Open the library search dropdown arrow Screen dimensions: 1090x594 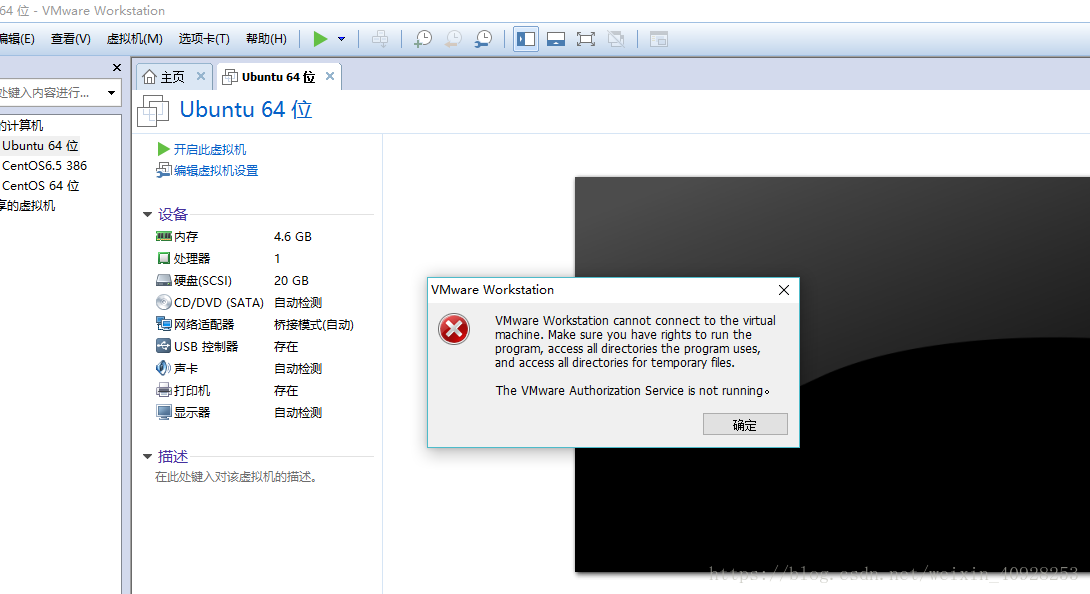(x=111, y=93)
